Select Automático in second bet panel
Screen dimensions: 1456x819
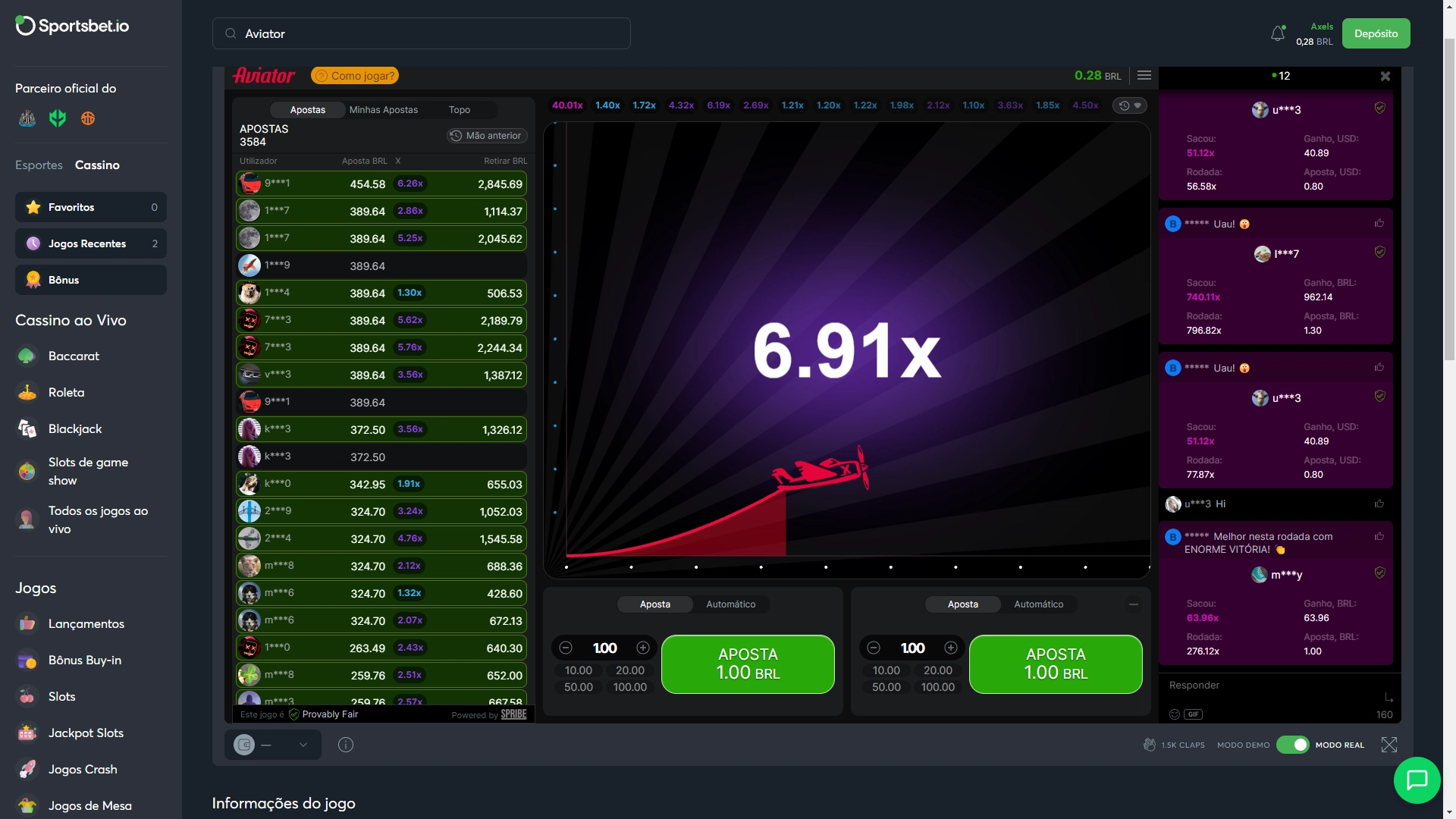[x=1038, y=604]
